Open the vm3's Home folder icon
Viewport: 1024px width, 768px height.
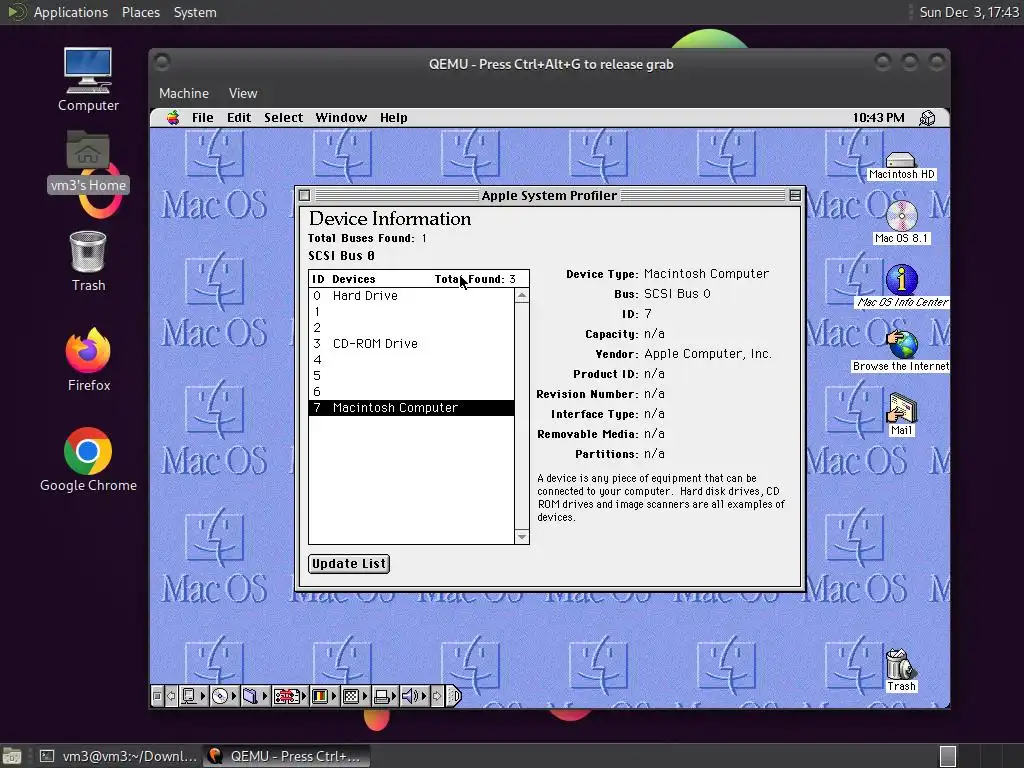[x=88, y=162]
